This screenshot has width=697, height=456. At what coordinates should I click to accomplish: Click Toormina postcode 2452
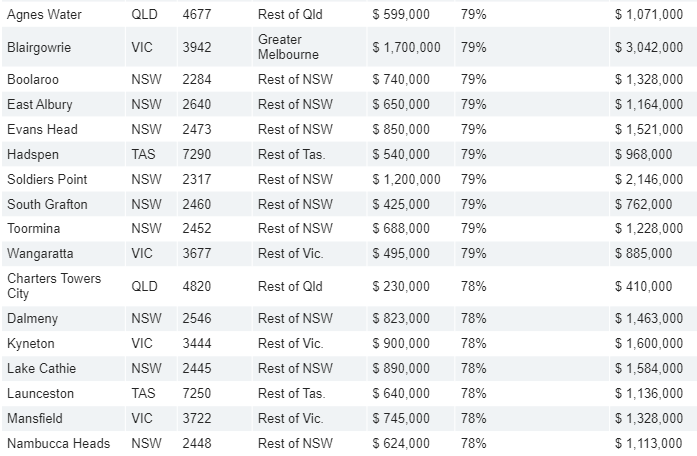tap(197, 228)
